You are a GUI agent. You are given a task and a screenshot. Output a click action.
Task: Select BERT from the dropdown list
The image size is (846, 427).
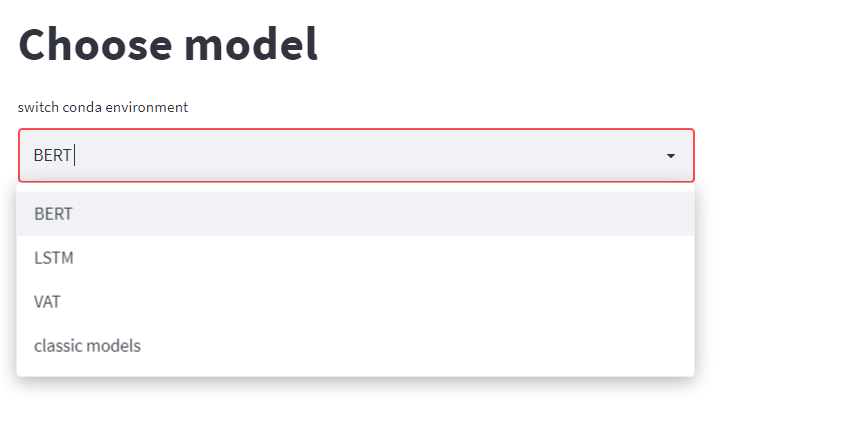pos(54,214)
